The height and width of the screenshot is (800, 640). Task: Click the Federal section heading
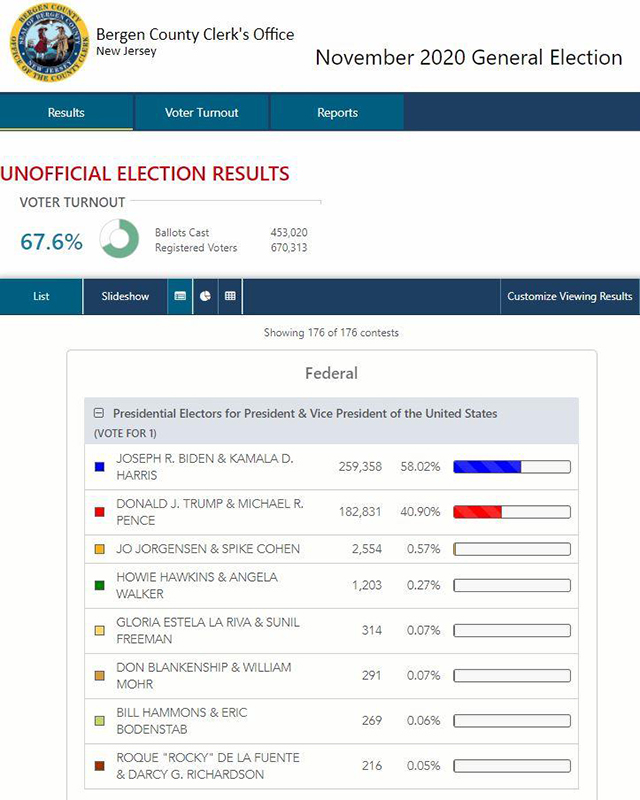331,373
